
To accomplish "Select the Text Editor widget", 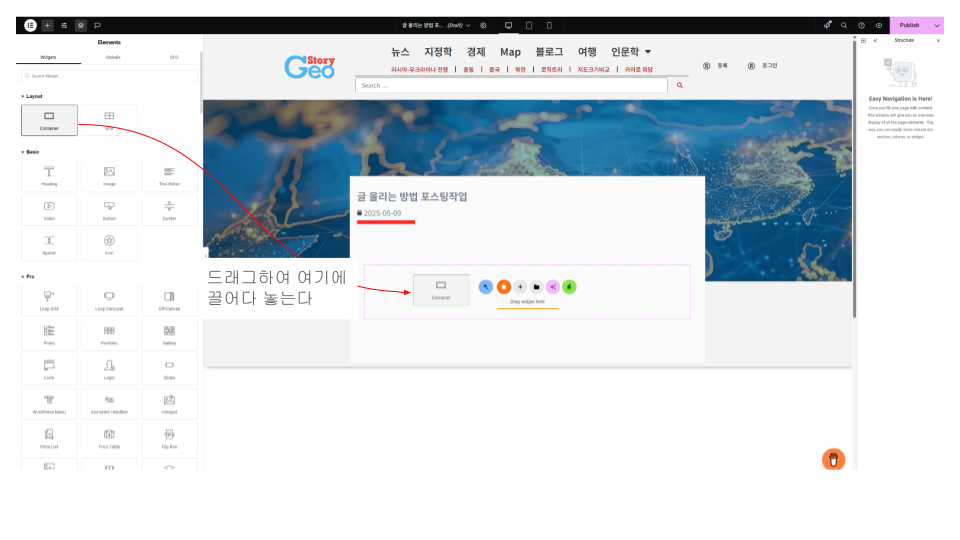I will click(x=169, y=176).
